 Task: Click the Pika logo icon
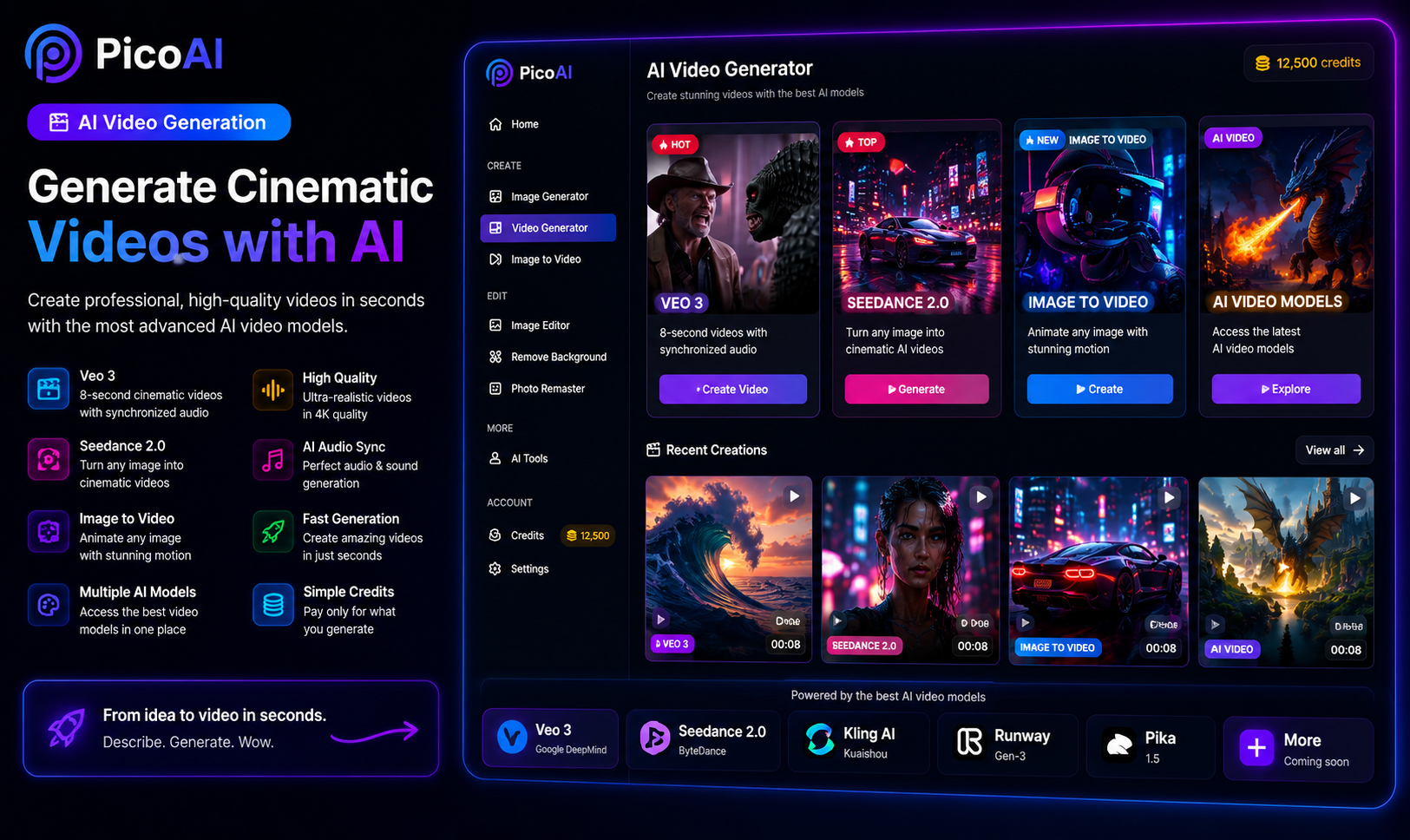click(x=1119, y=745)
